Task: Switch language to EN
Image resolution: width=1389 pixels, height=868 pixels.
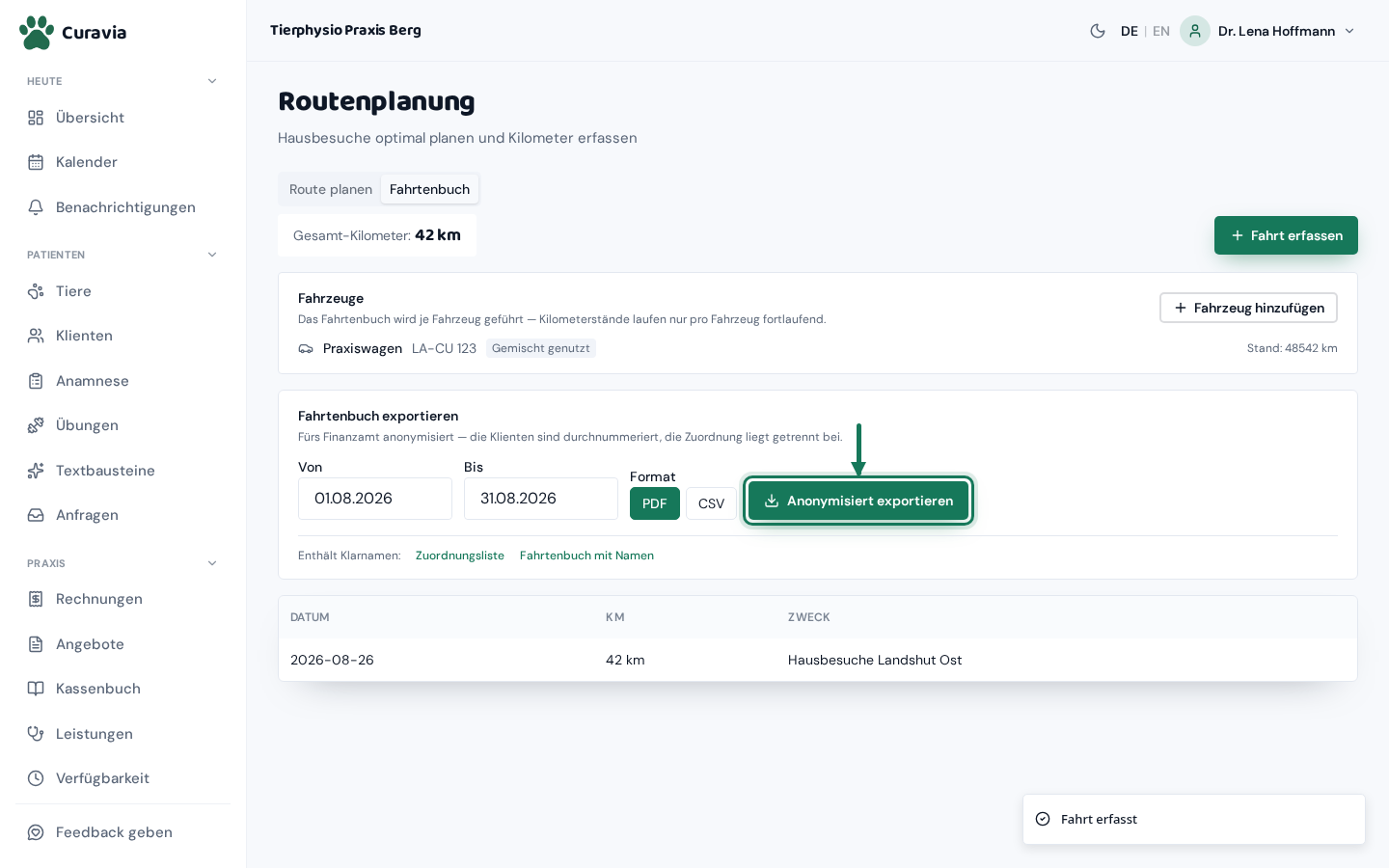Action: click(x=1161, y=31)
